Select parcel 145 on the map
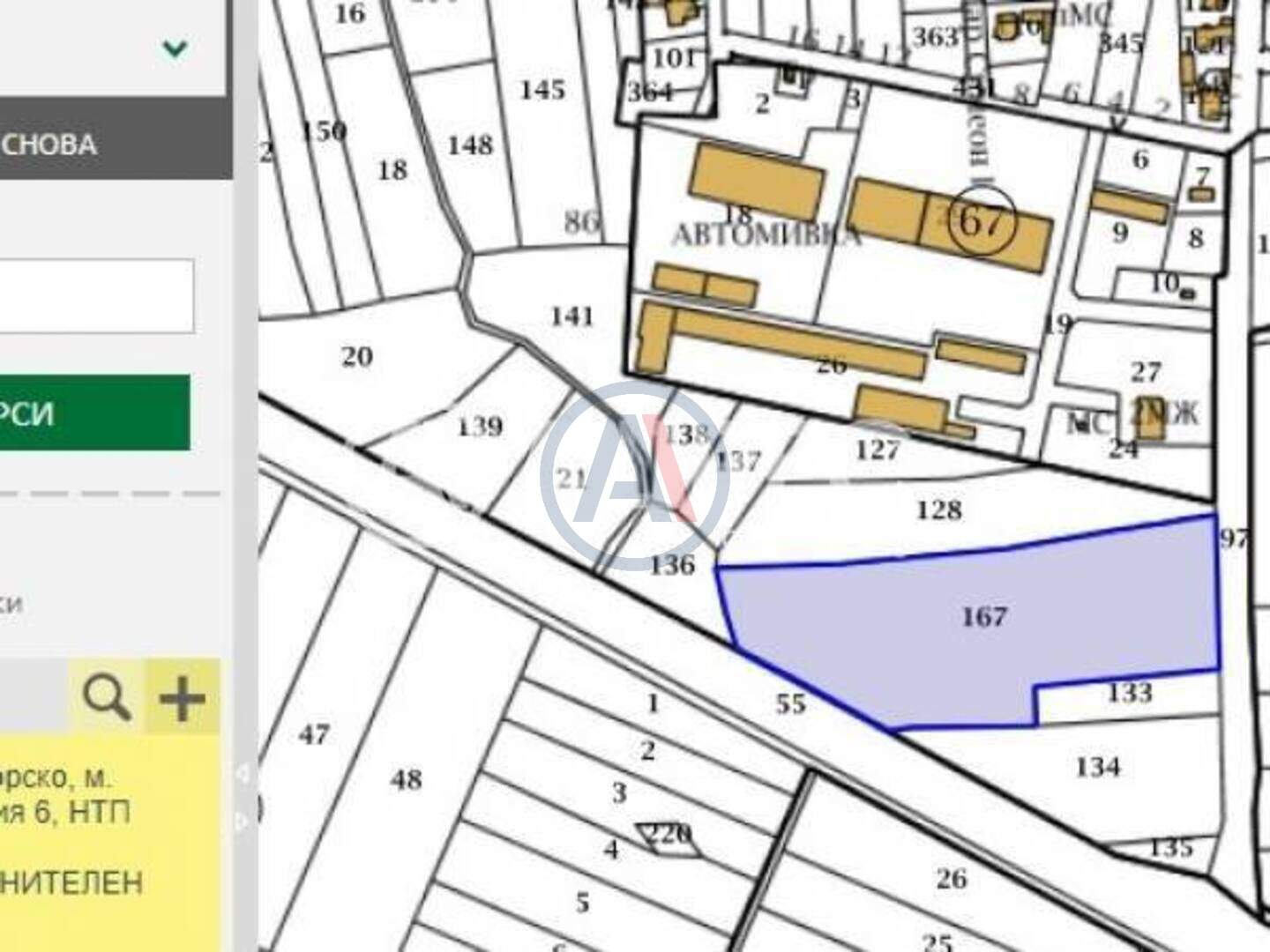This screenshot has height=952, width=1270. tap(542, 89)
